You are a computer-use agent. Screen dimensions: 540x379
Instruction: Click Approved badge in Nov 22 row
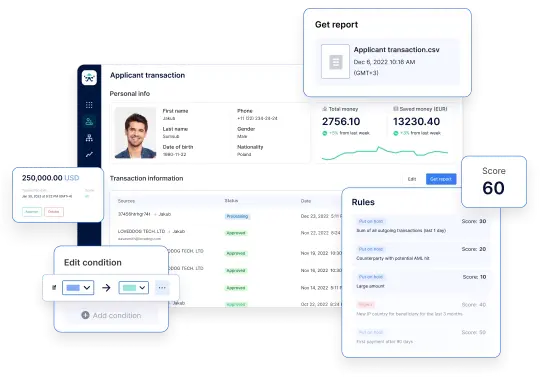coord(236,233)
